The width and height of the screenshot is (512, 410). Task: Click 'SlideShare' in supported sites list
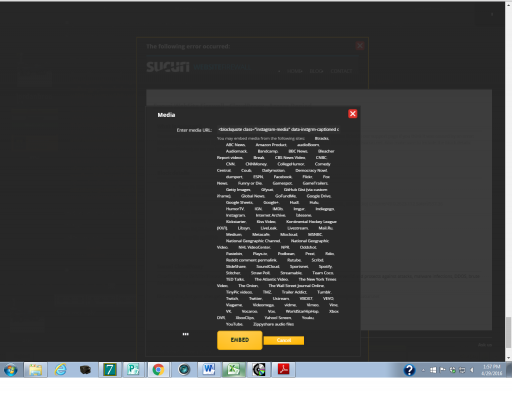point(236,267)
